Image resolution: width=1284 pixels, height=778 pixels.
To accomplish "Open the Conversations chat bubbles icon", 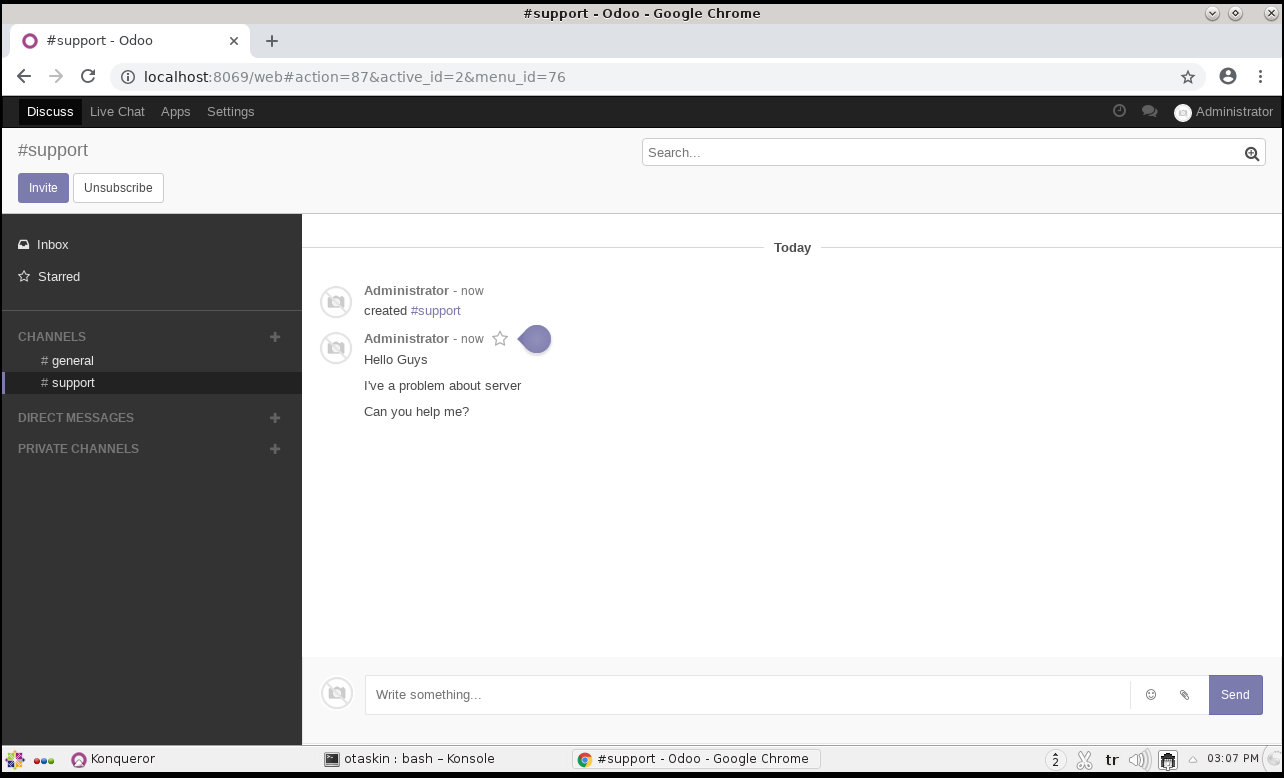I will pos(1150,111).
